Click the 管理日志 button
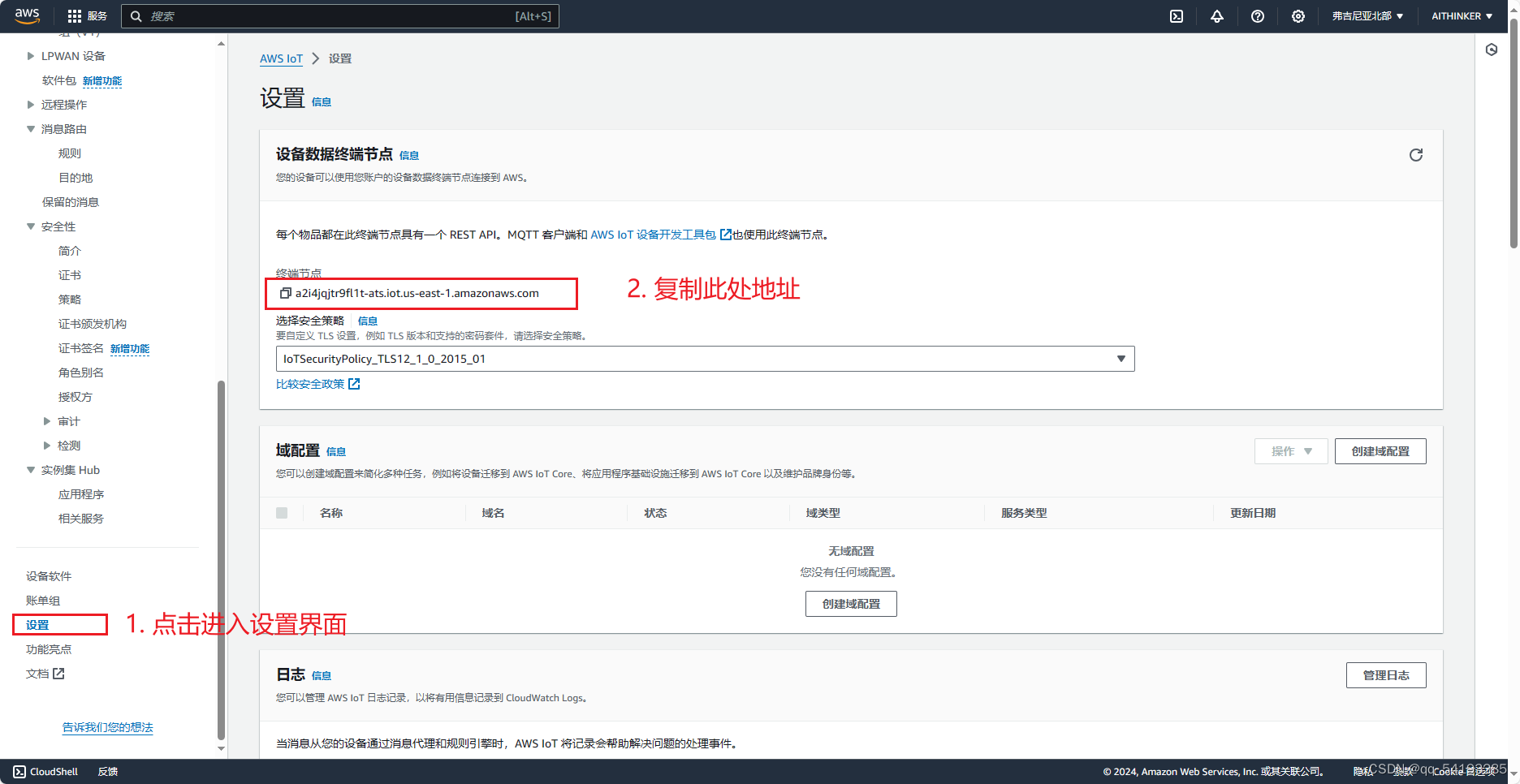The width and height of the screenshot is (1520, 784). point(1386,675)
